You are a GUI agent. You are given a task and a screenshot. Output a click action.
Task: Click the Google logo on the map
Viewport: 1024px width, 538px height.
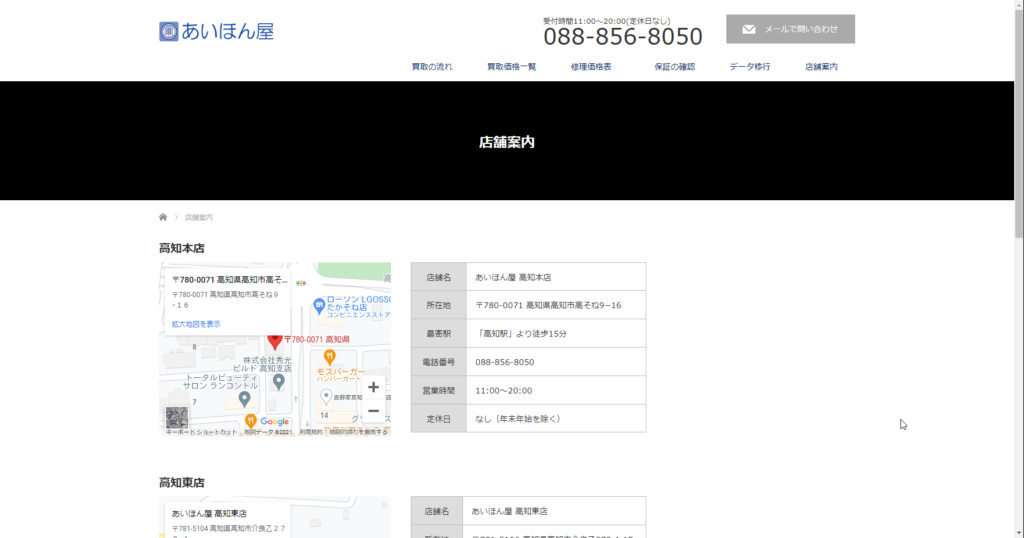275,422
